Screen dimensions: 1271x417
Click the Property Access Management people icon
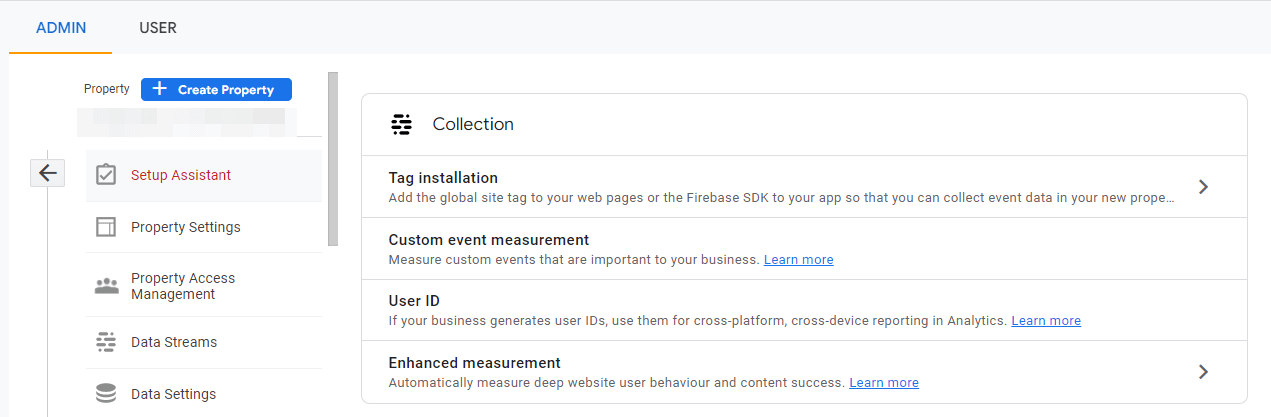106,286
